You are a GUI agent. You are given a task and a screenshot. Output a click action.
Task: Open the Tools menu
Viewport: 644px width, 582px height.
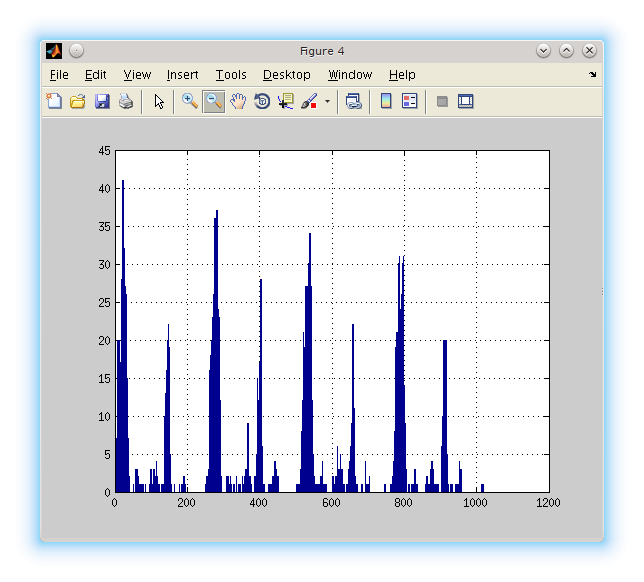231,75
